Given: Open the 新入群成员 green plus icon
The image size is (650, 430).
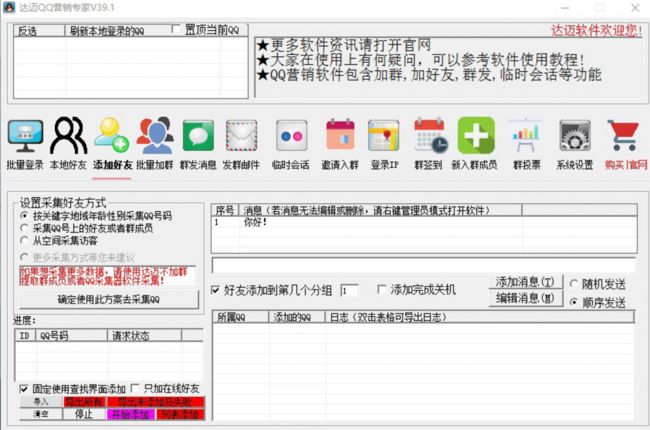Looking at the screenshot, I should [x=476, y=135].
